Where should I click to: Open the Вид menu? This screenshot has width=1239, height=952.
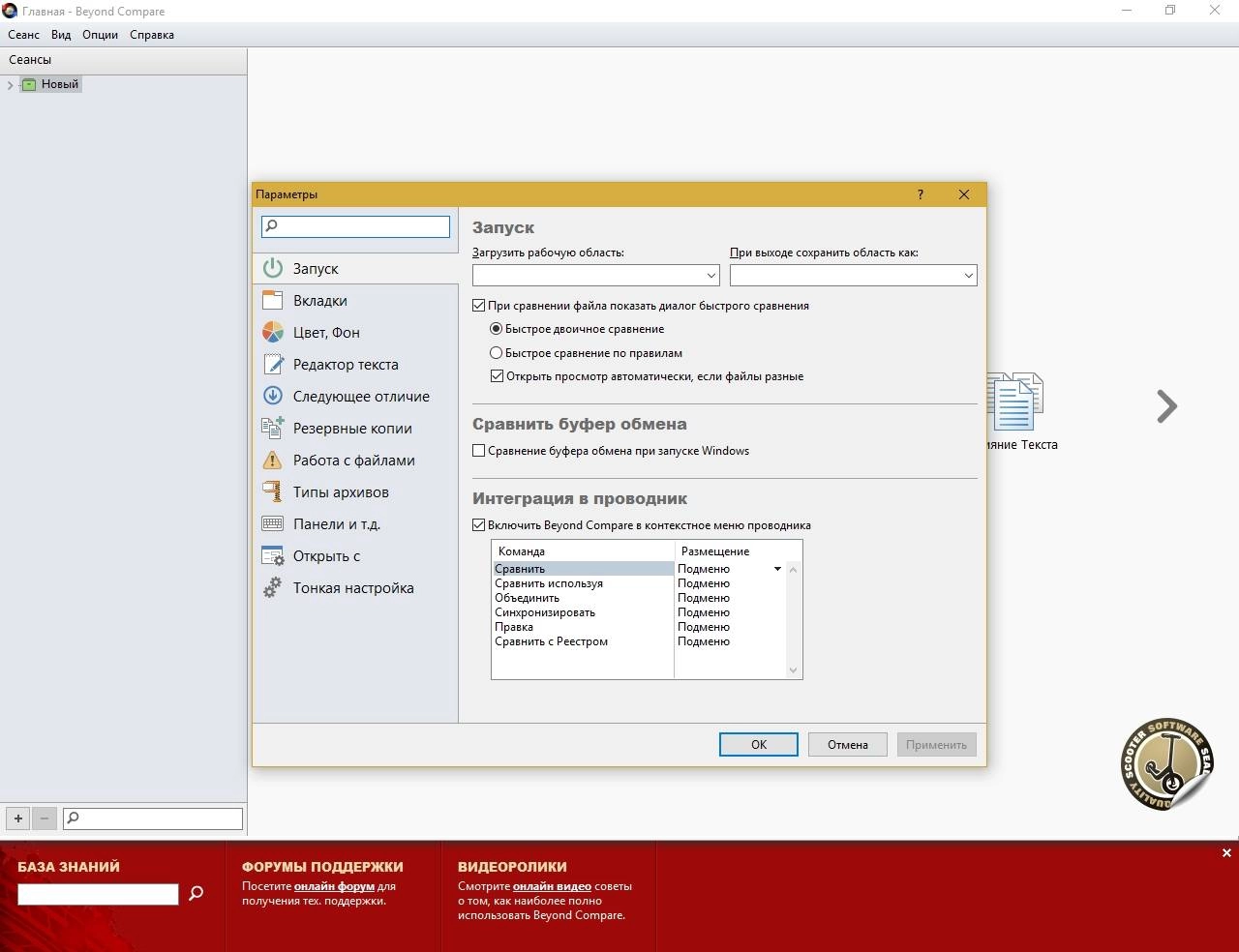point(61,35)
